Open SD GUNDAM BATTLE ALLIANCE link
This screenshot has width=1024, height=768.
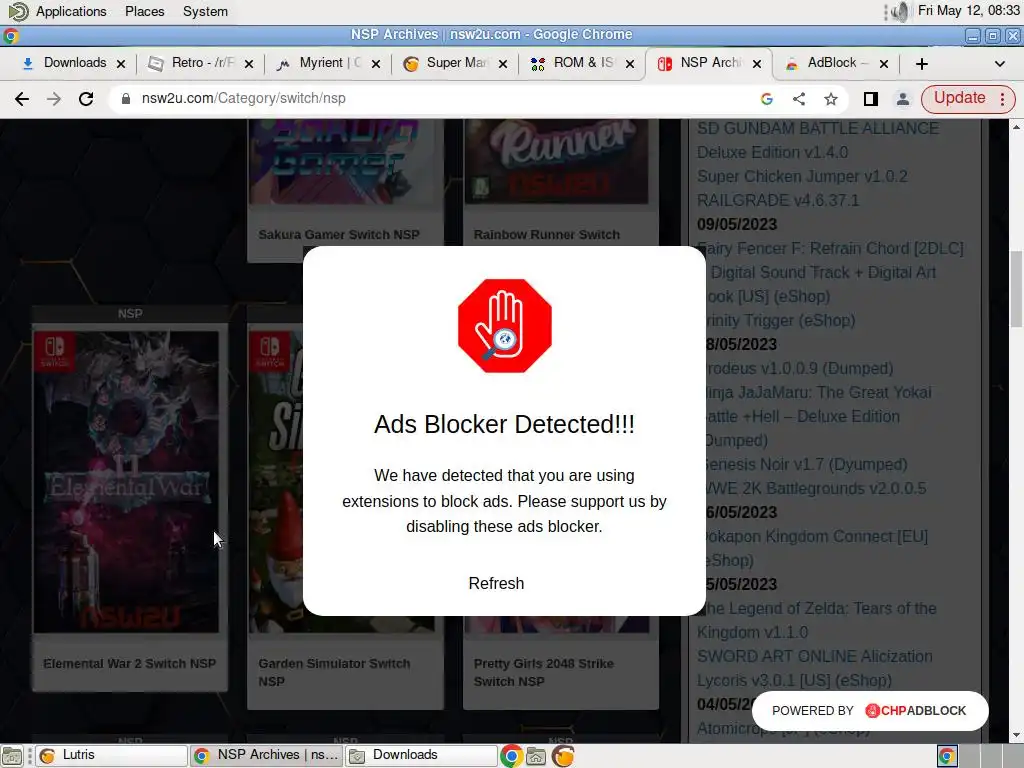point(818,140)
